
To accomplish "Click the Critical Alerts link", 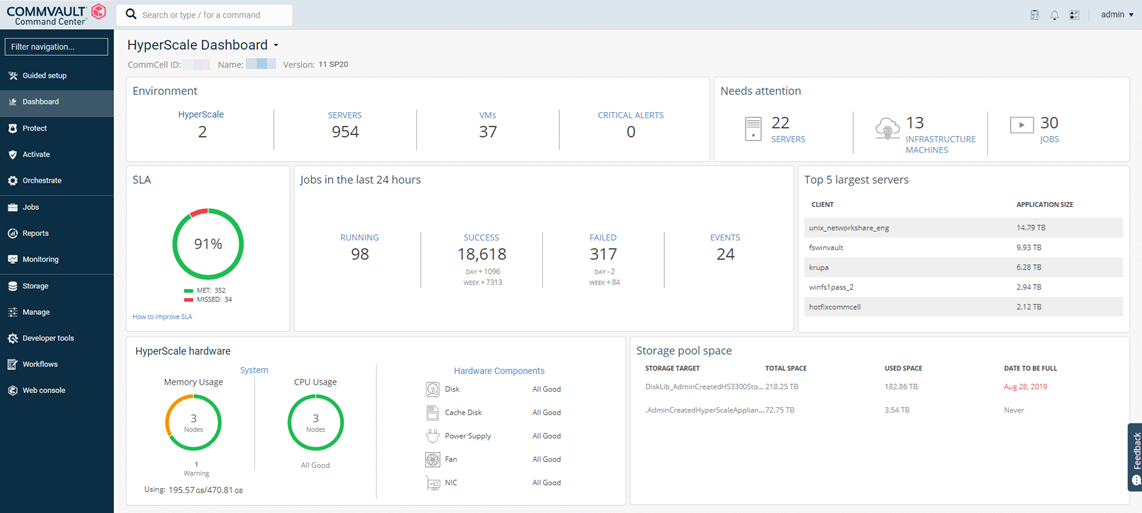I will 630,115.
